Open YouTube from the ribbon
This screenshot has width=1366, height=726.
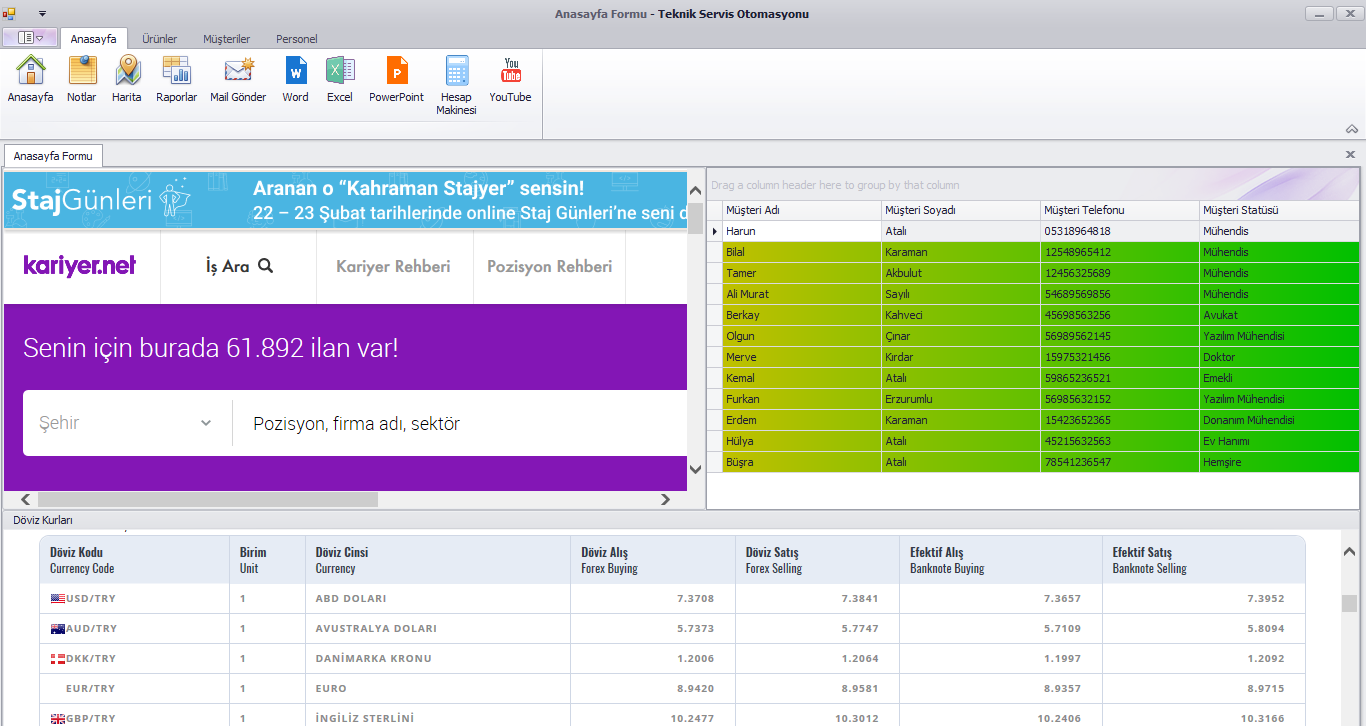click(510, 80)
